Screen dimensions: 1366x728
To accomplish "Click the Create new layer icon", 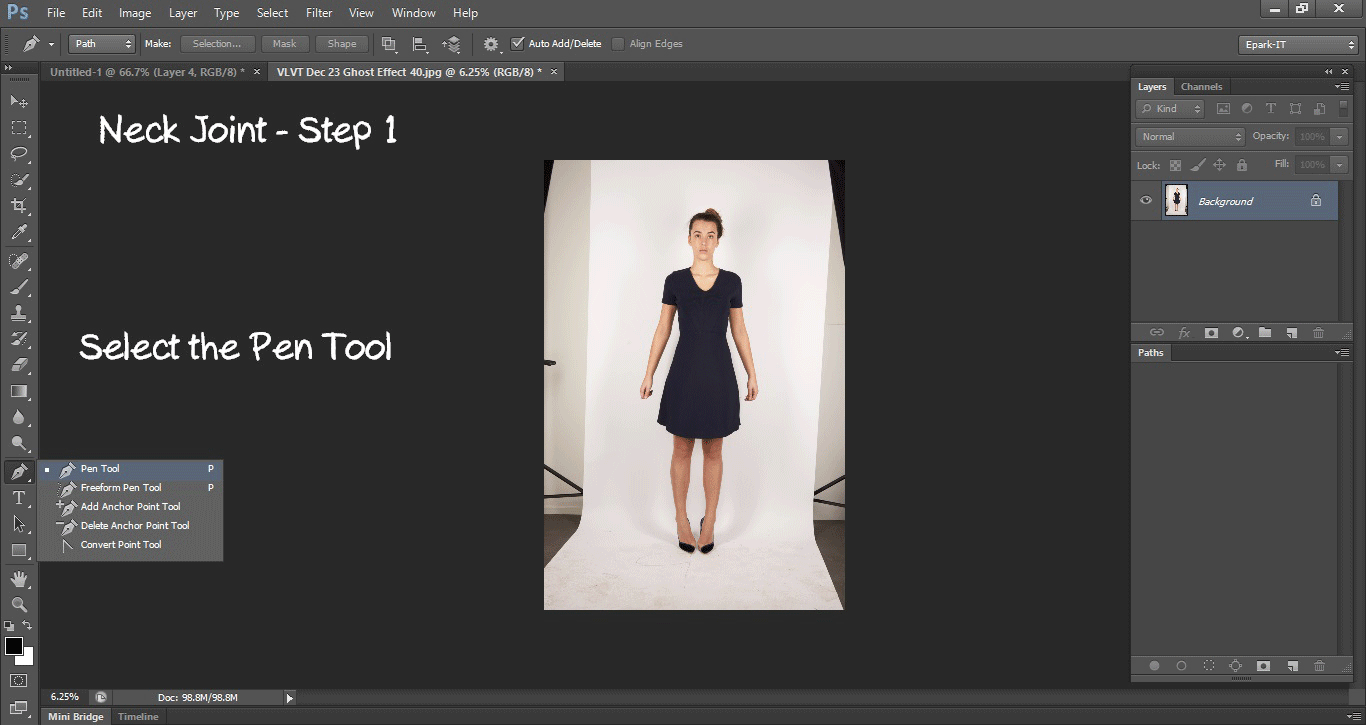I will [1291, 331].
